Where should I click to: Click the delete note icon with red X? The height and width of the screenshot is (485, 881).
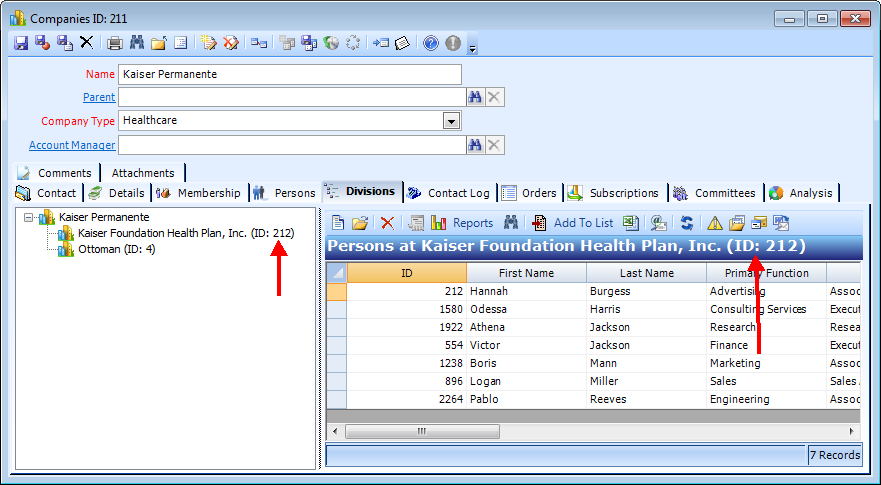tap(231, 43)
